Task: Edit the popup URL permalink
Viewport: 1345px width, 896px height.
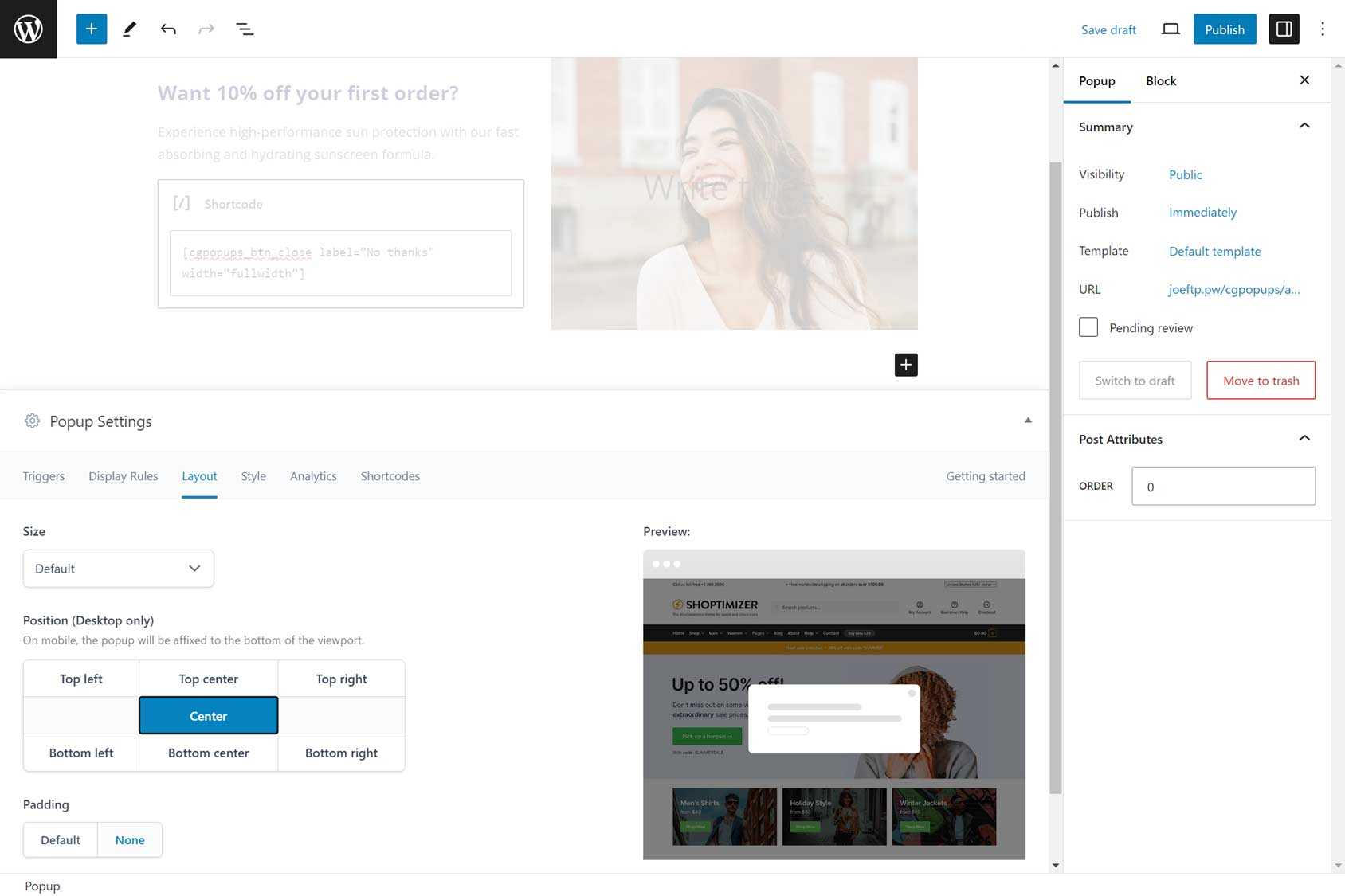Action: coord(1233,289)
